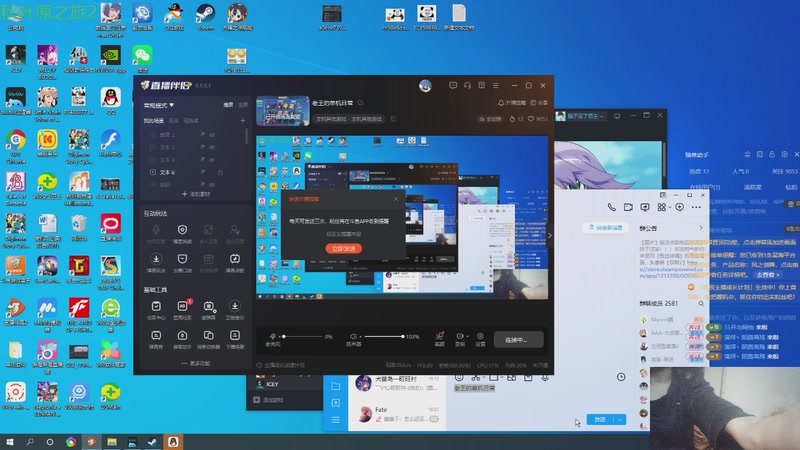This screenshot has height=450, width=800.
Task: Select the 文本 6 source row
Action: [x=194, y=172]
